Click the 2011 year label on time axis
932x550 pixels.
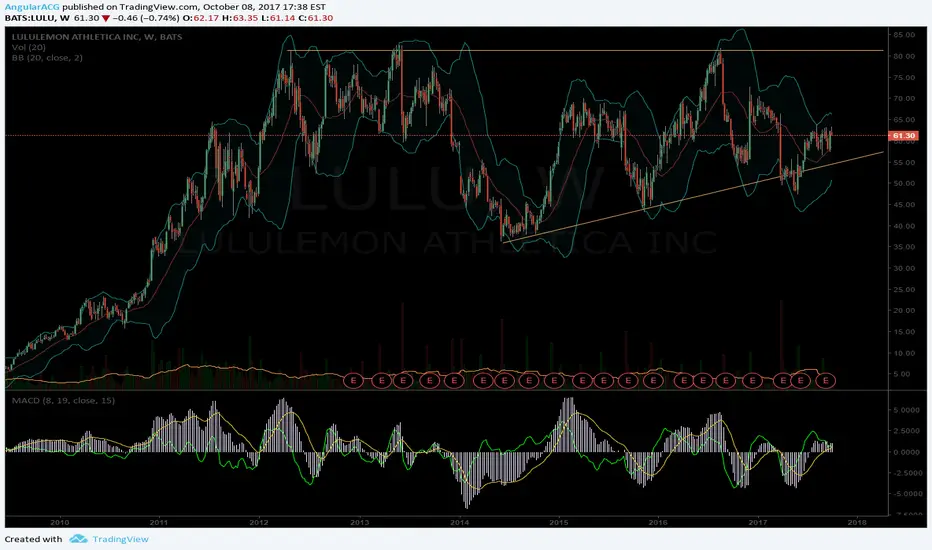pos(159,523)
